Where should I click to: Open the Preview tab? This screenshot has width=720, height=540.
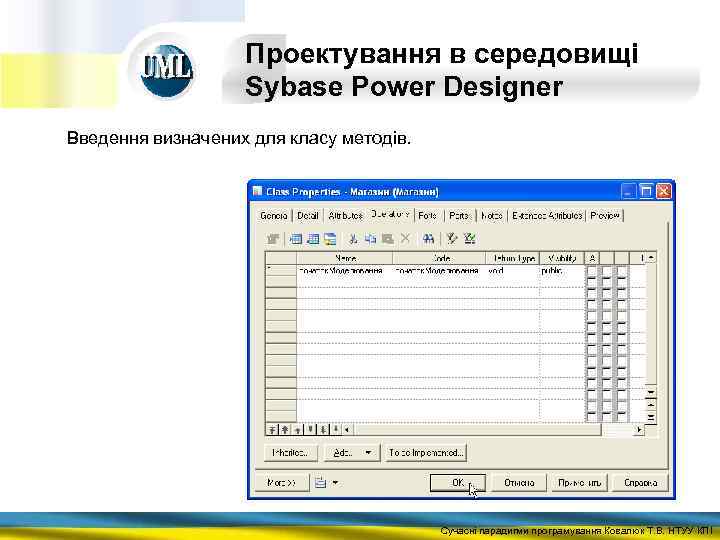click(605, 215)
